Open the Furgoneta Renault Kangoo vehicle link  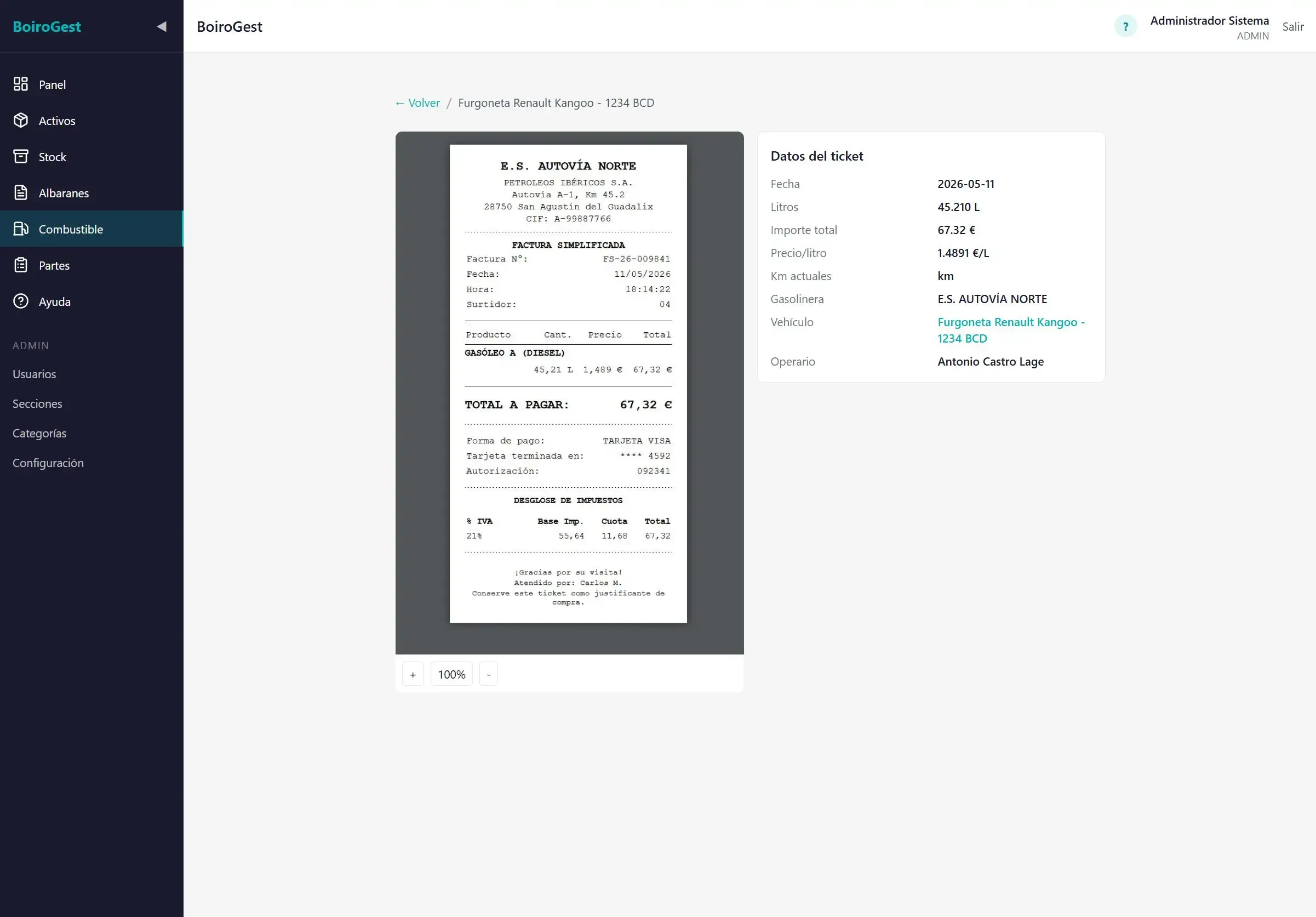click(1011, 330)
